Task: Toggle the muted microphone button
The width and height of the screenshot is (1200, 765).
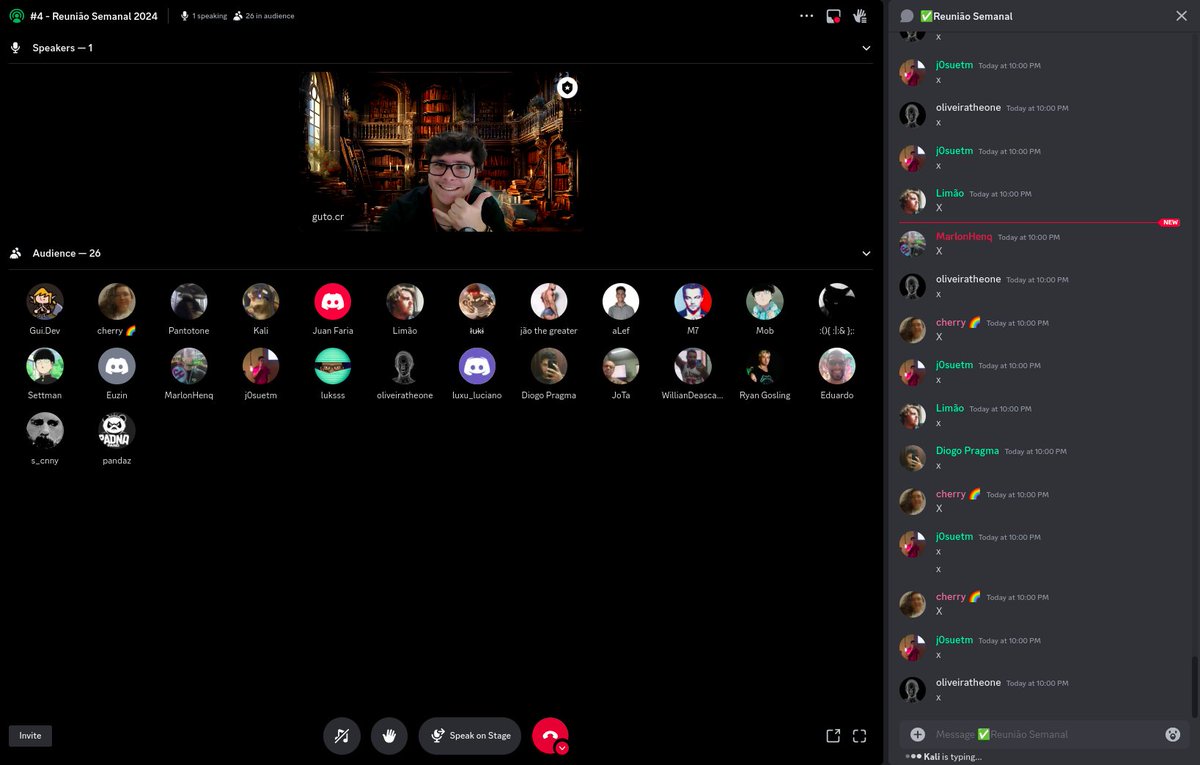Action: tap(342, 736)
